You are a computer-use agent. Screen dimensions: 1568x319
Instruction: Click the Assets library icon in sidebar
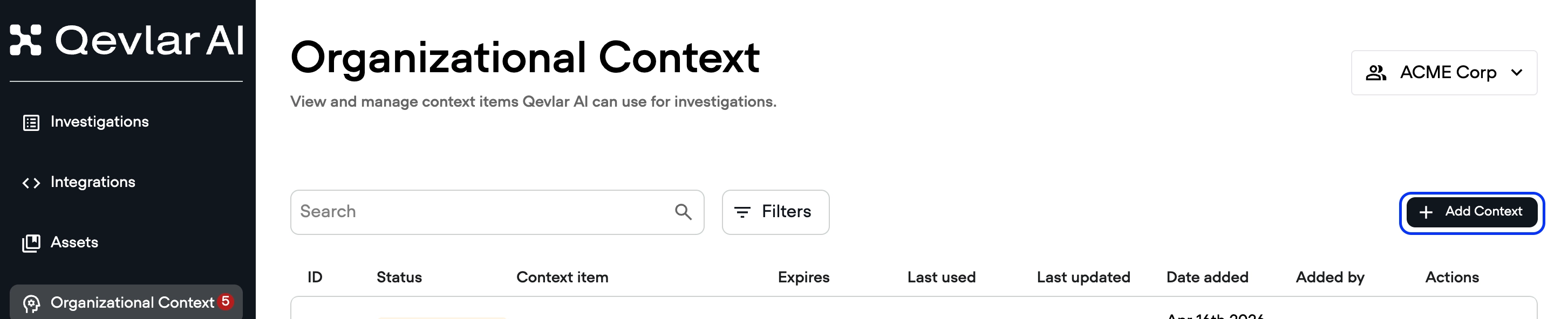(31, 243)
